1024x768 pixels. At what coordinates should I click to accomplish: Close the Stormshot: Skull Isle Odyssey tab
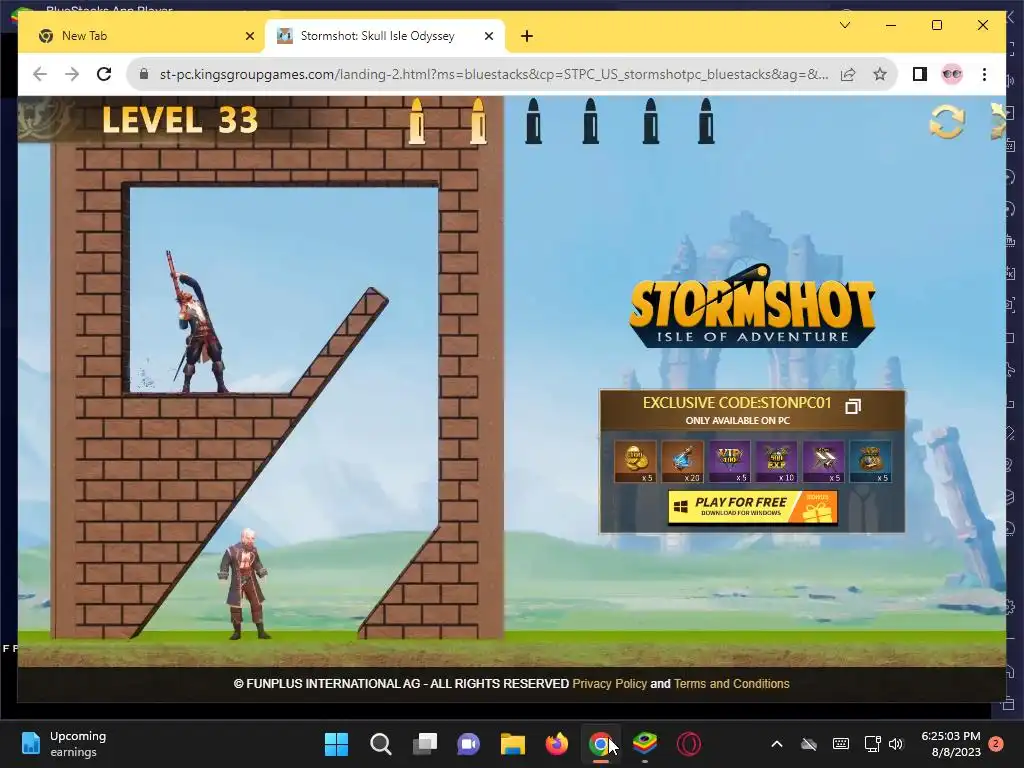point(488,36)
